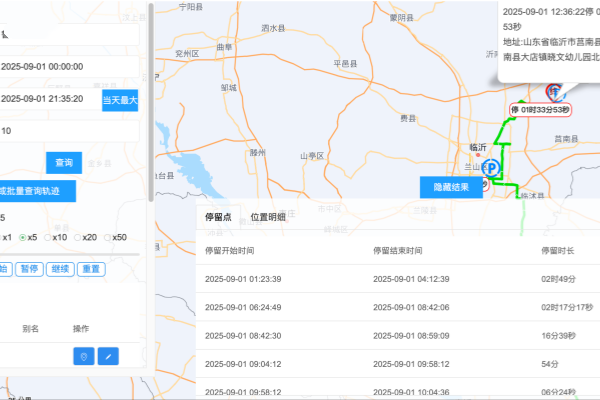
Task: Click stop end time 2025-09-01 09:58:12
Action: (411, 364)
